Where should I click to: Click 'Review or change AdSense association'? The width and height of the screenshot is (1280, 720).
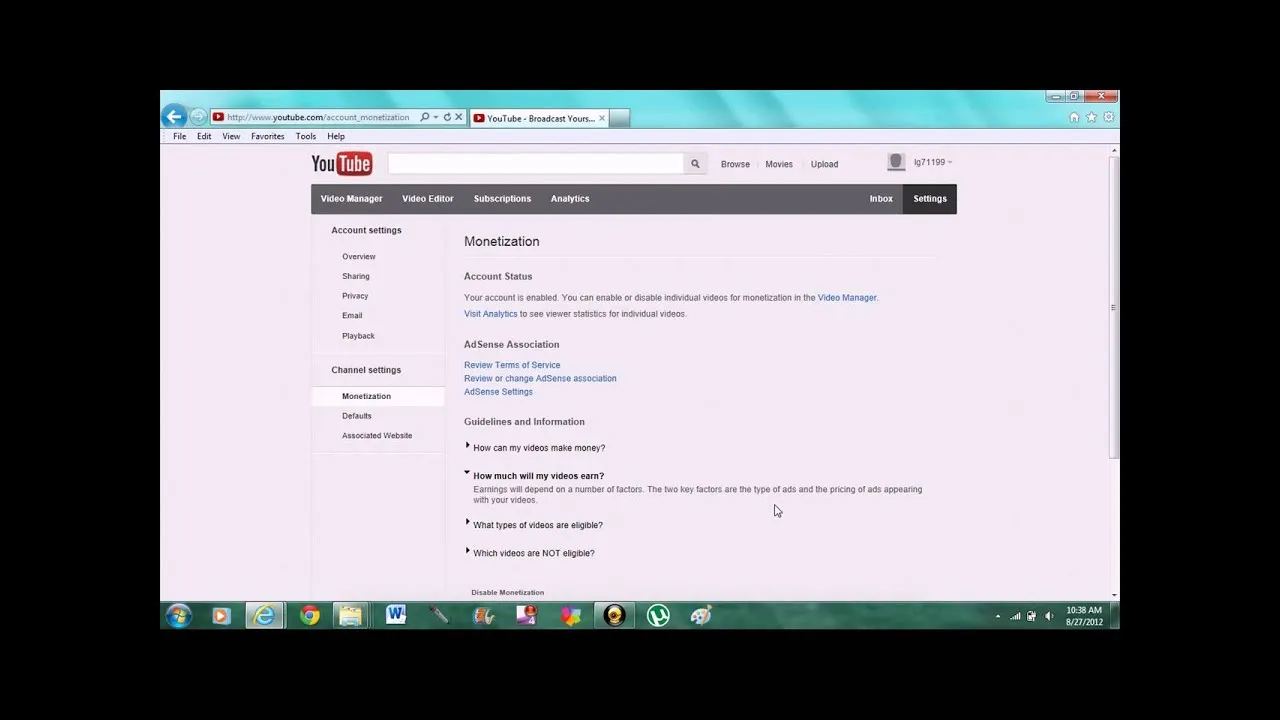(540, 378)
